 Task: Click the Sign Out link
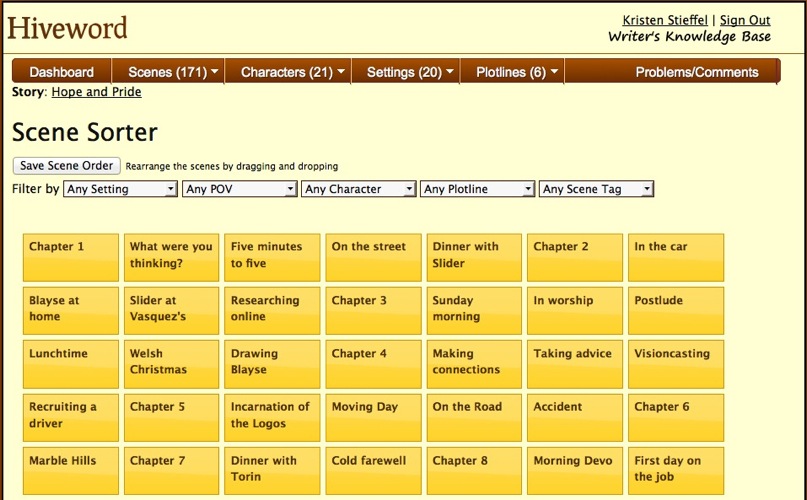coord(745,20)
